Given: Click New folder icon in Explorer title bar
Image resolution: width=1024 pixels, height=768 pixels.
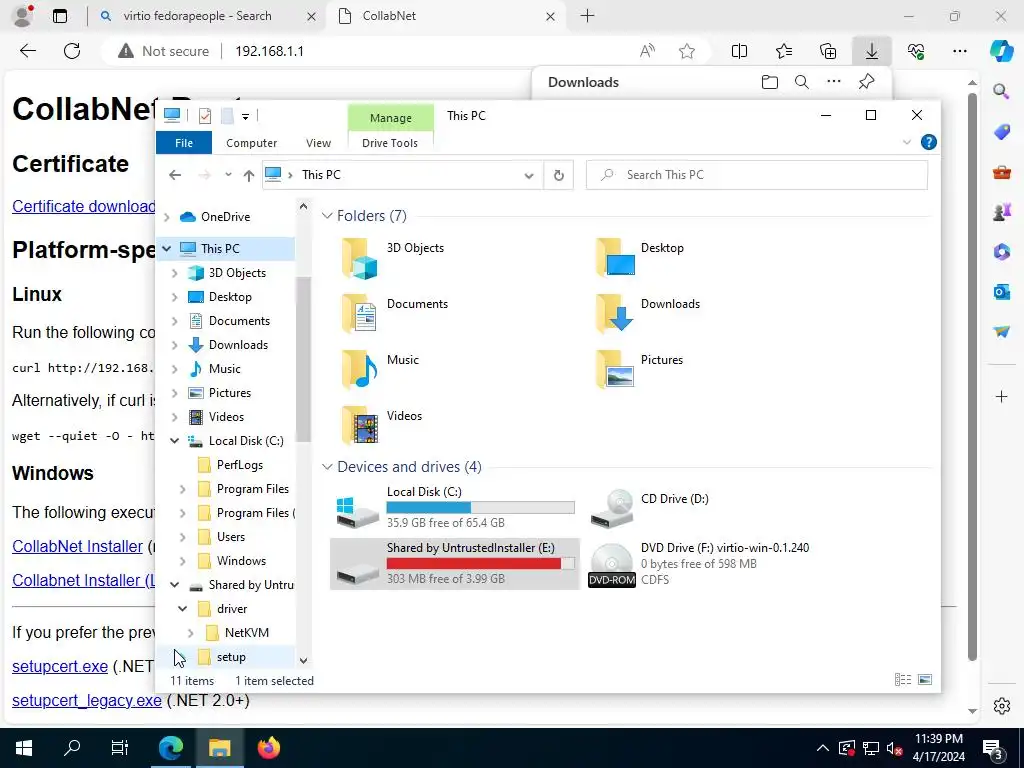Looking at the screenshot, I should point(227,116).
